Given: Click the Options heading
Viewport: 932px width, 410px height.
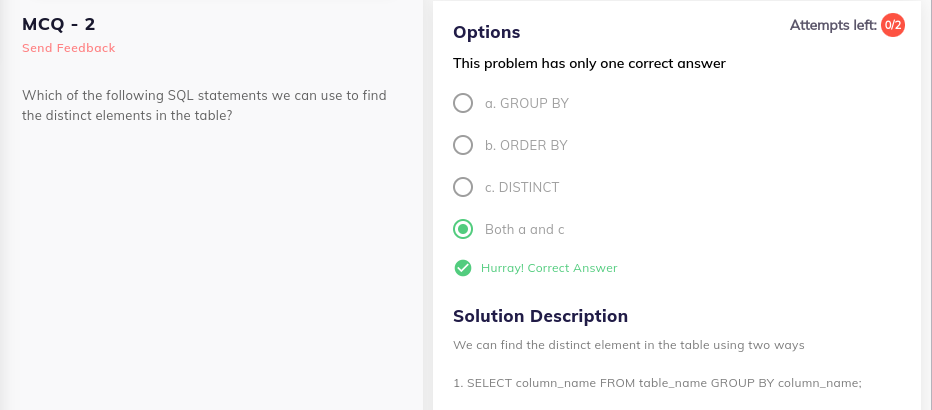Looking at the screenshot, I should tap(486, 32).
